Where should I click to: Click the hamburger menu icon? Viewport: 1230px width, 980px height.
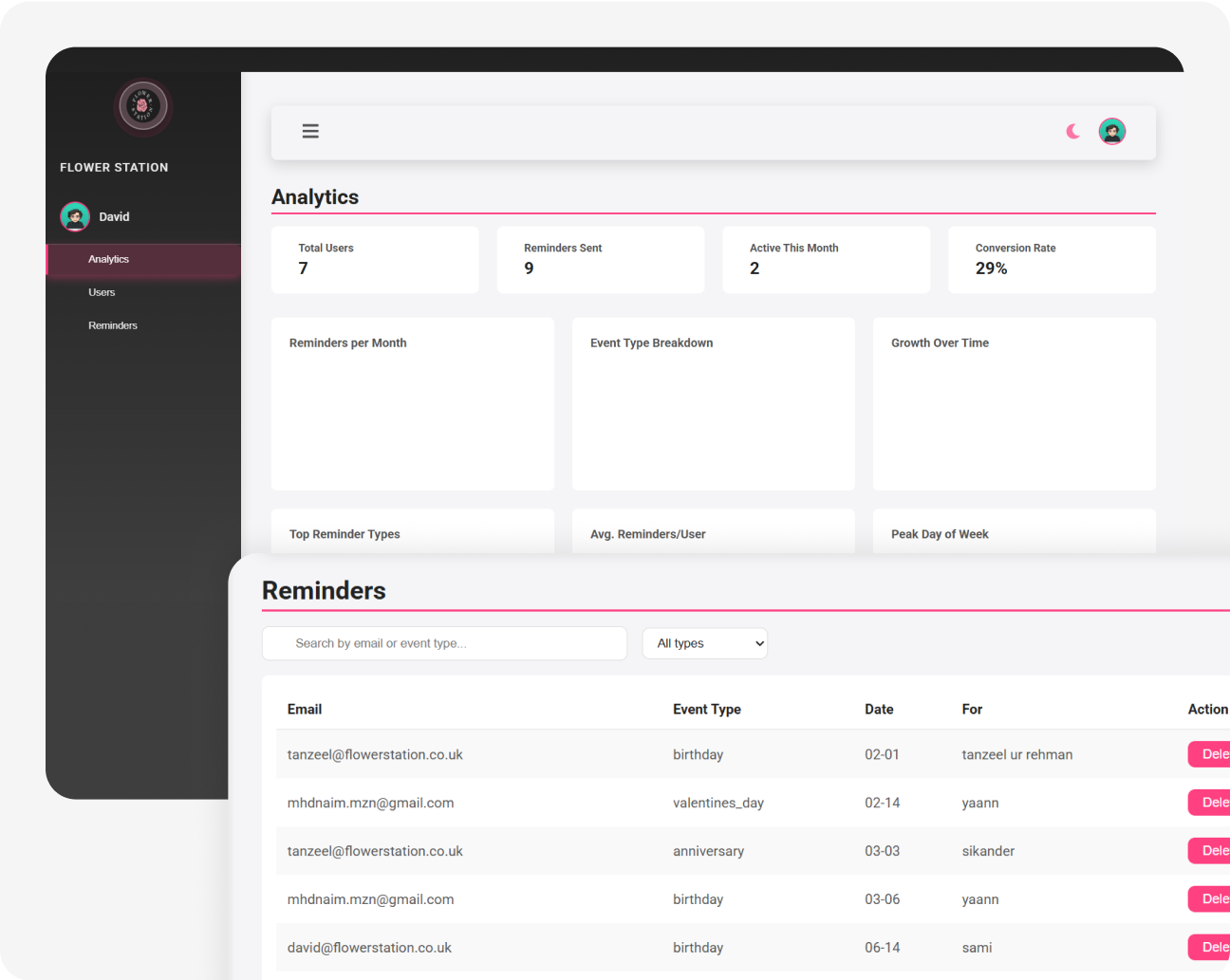pos(310,131)
